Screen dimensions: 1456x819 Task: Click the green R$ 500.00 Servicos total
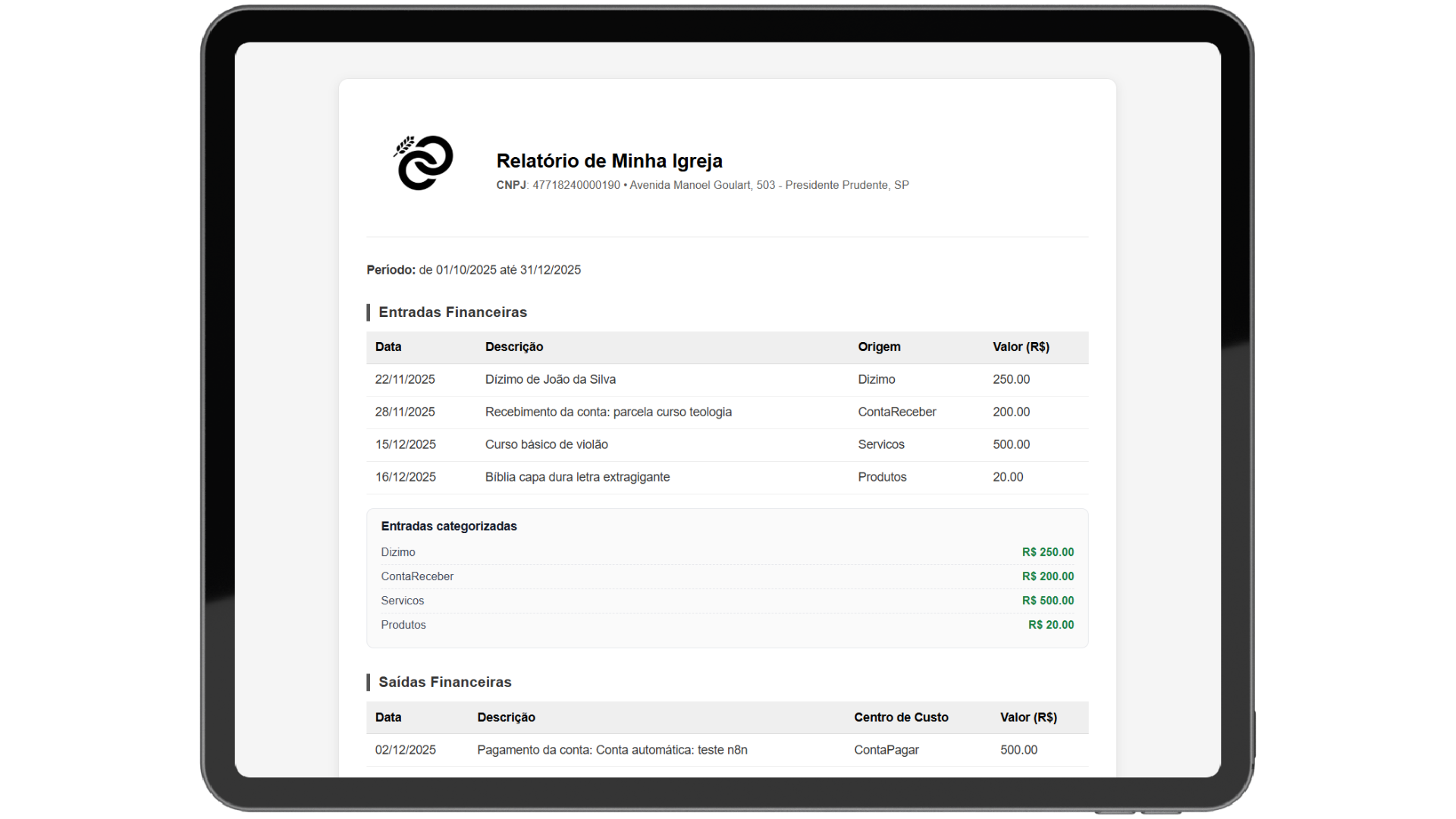tap(1047, 601)
